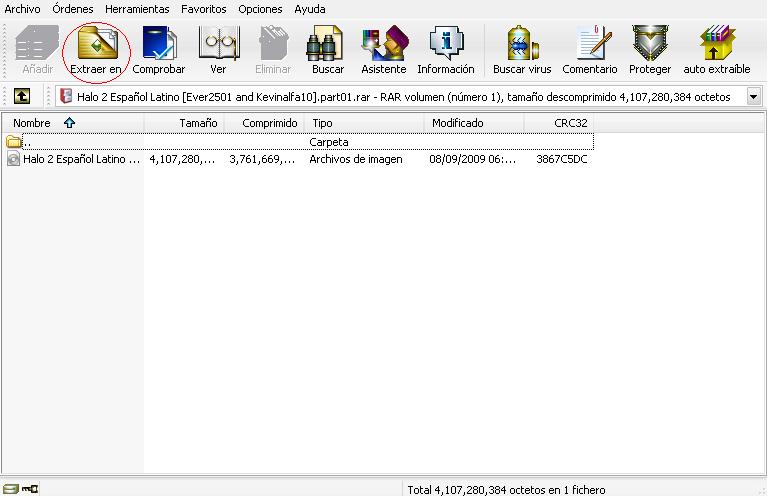Viewport: 767px width, 496px height.
Task: Click the Proteger shield icon
Action: click(x=650, y=43)
